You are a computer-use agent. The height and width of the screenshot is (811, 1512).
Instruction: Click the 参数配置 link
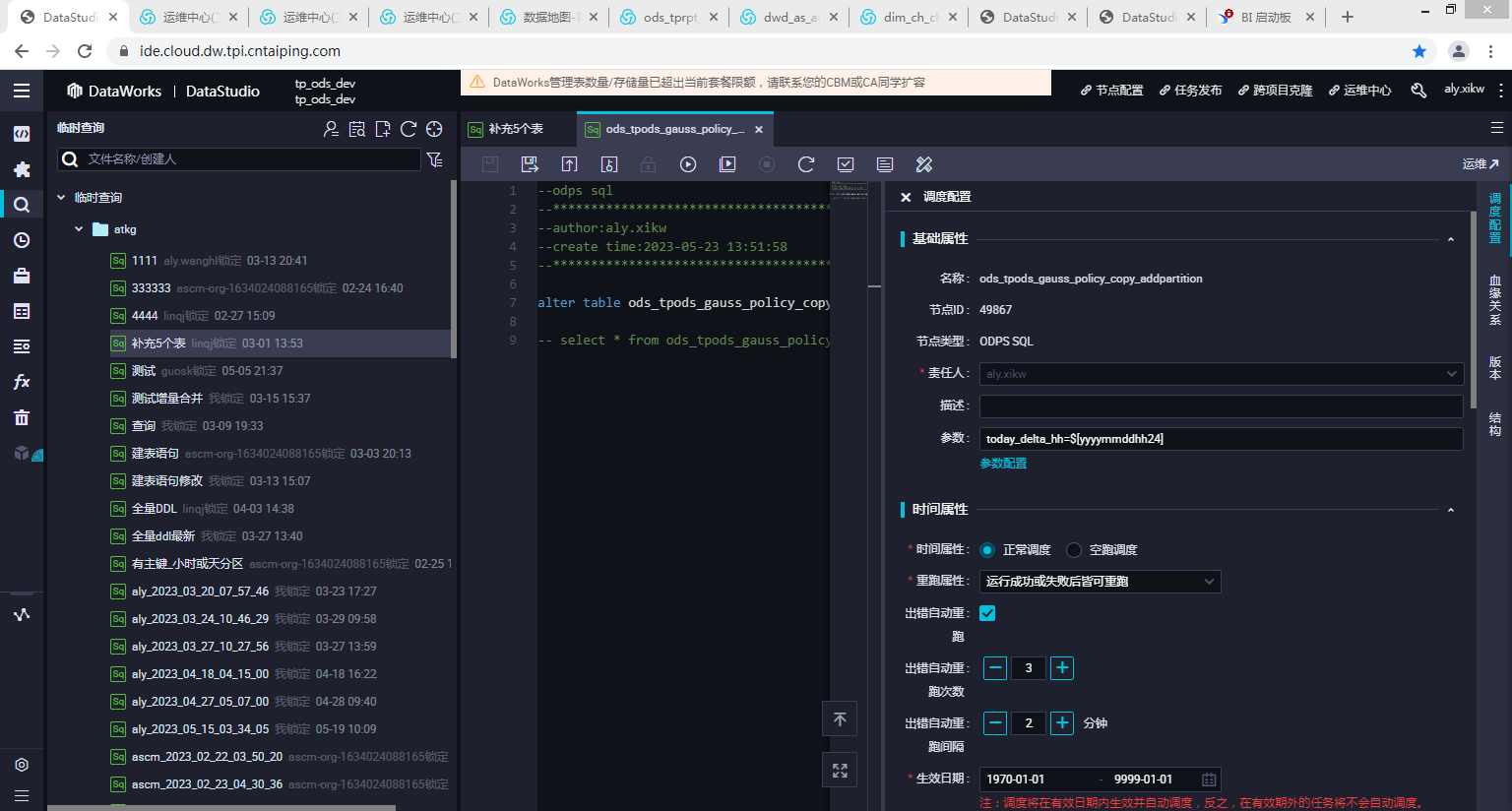(x=1003, y=464)
